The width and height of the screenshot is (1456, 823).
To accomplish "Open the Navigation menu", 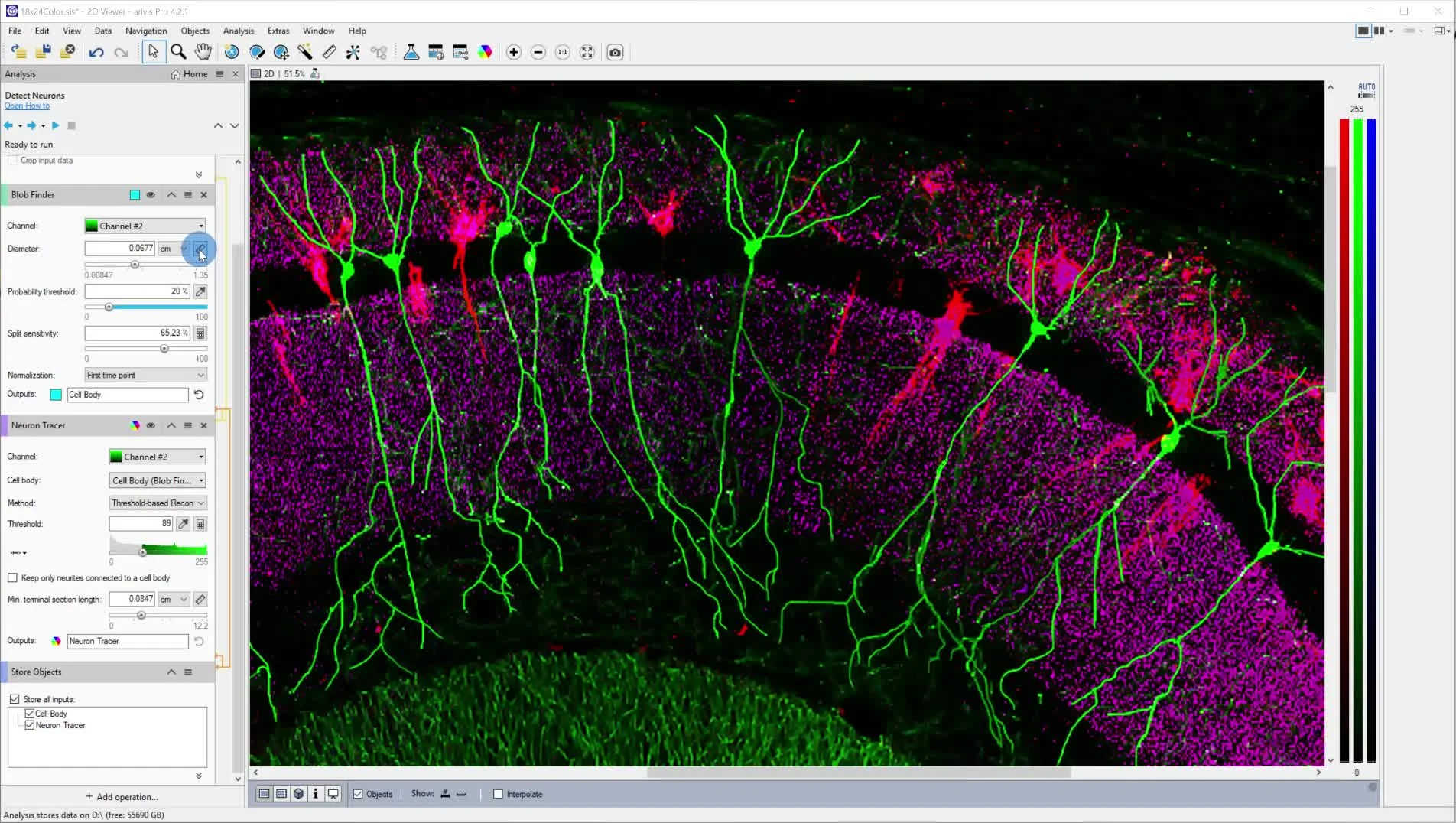I will coord(146,31).
